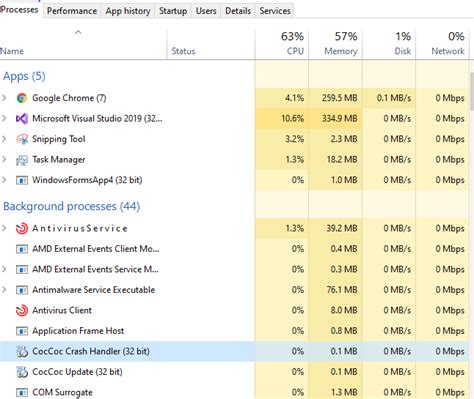Select the WindowsFormsApp4 (32 bit) row name
The image size is (474, 399).
(87, 180)
